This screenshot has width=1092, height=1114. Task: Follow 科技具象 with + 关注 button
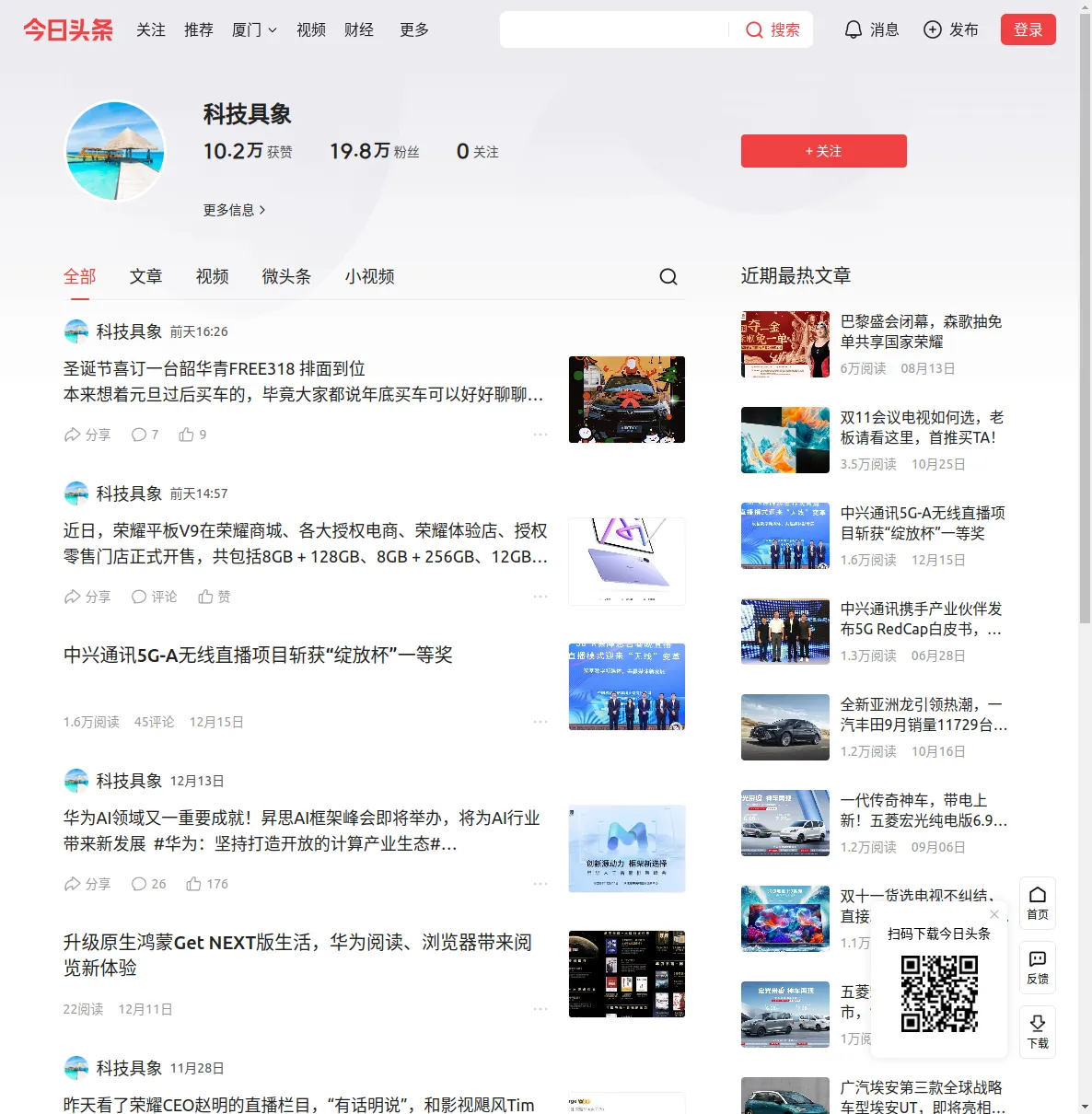pos(824,151)
